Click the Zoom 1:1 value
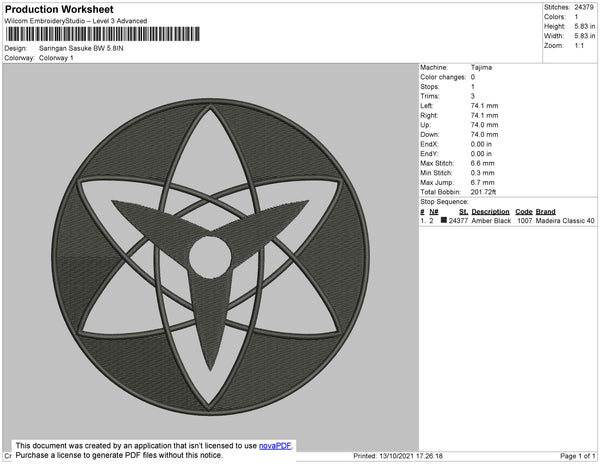The image size is (600, 464). click(579, 46)
